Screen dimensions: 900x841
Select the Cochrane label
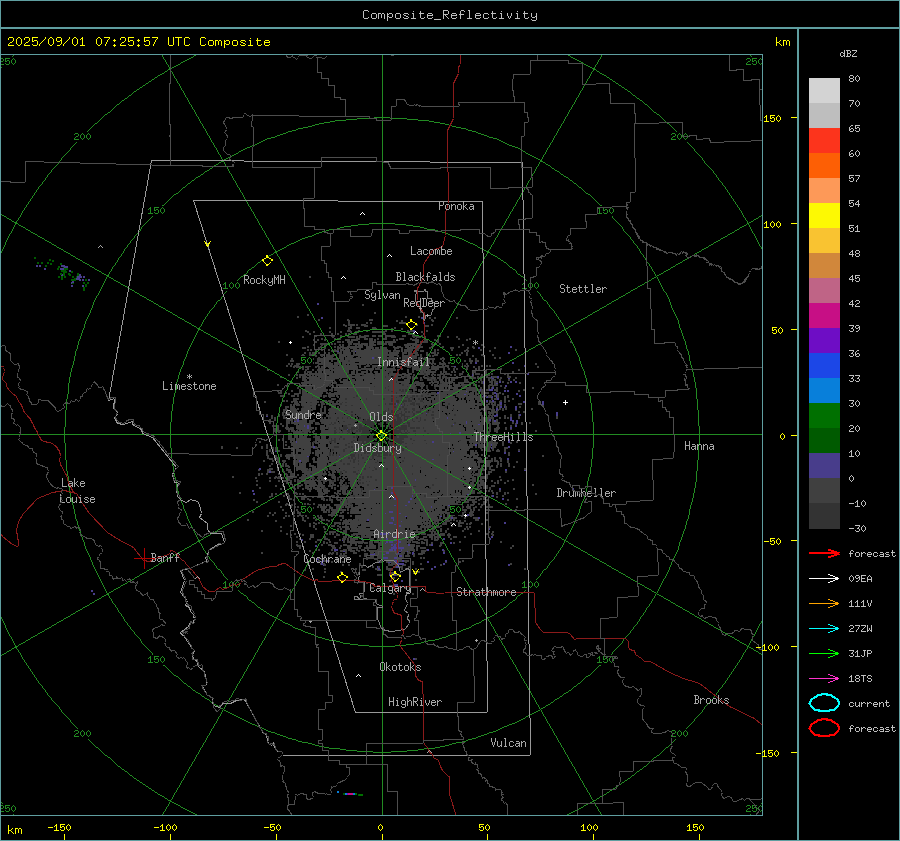coord(327,559)
